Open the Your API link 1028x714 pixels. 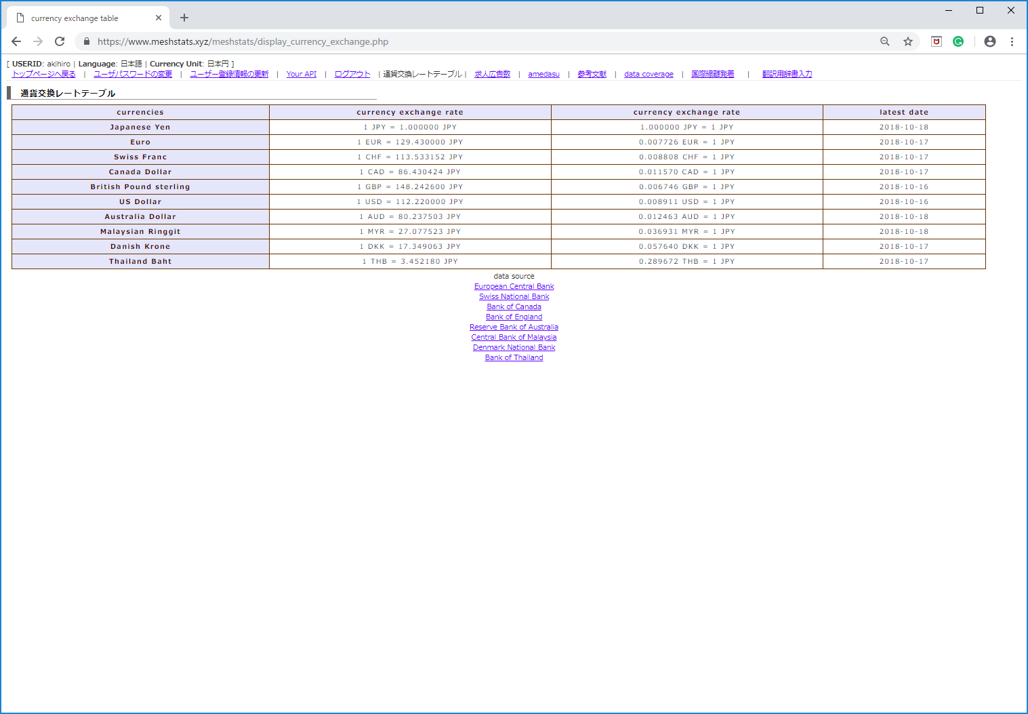click(301, 74)
